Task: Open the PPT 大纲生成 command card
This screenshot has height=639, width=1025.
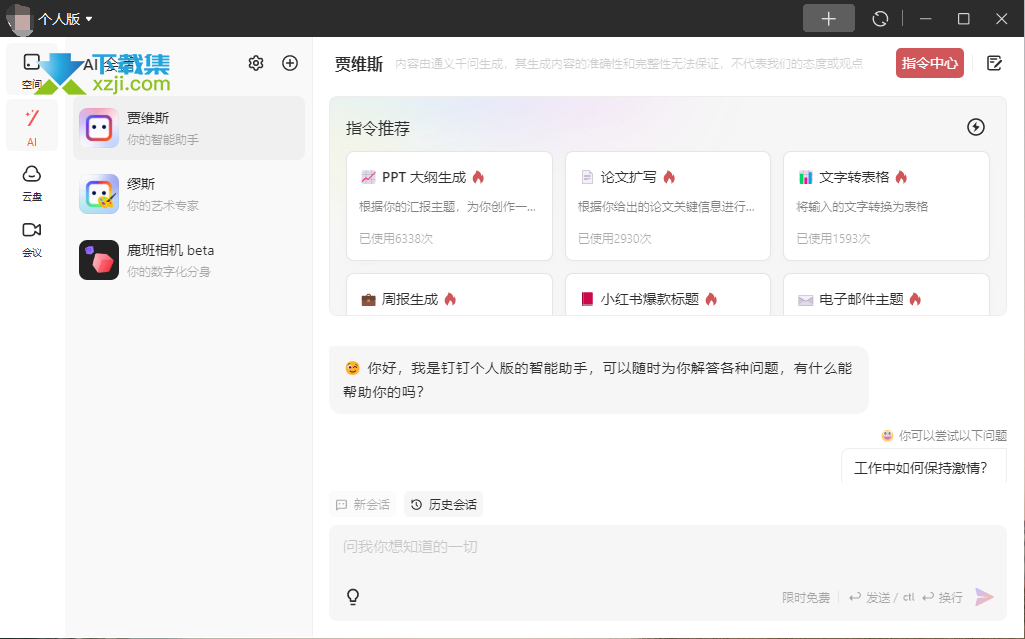Action: [449, 206]
